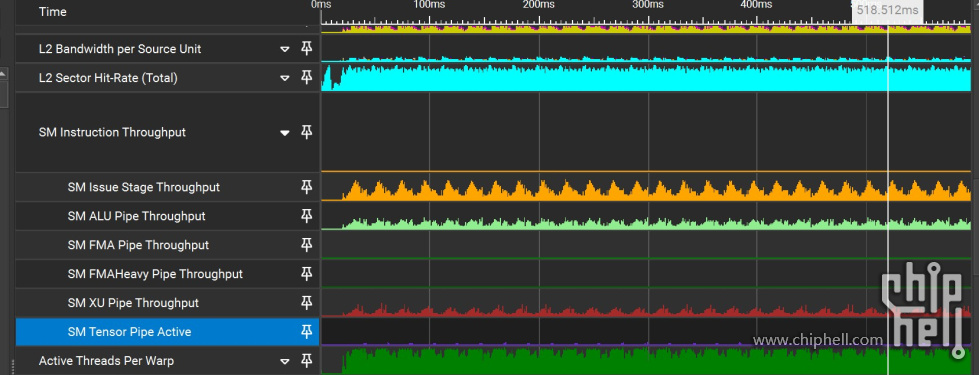Screen dimensions: 979x375
Task: Pin the Active Threads Per Warp row
Action: tap(307, 360)
